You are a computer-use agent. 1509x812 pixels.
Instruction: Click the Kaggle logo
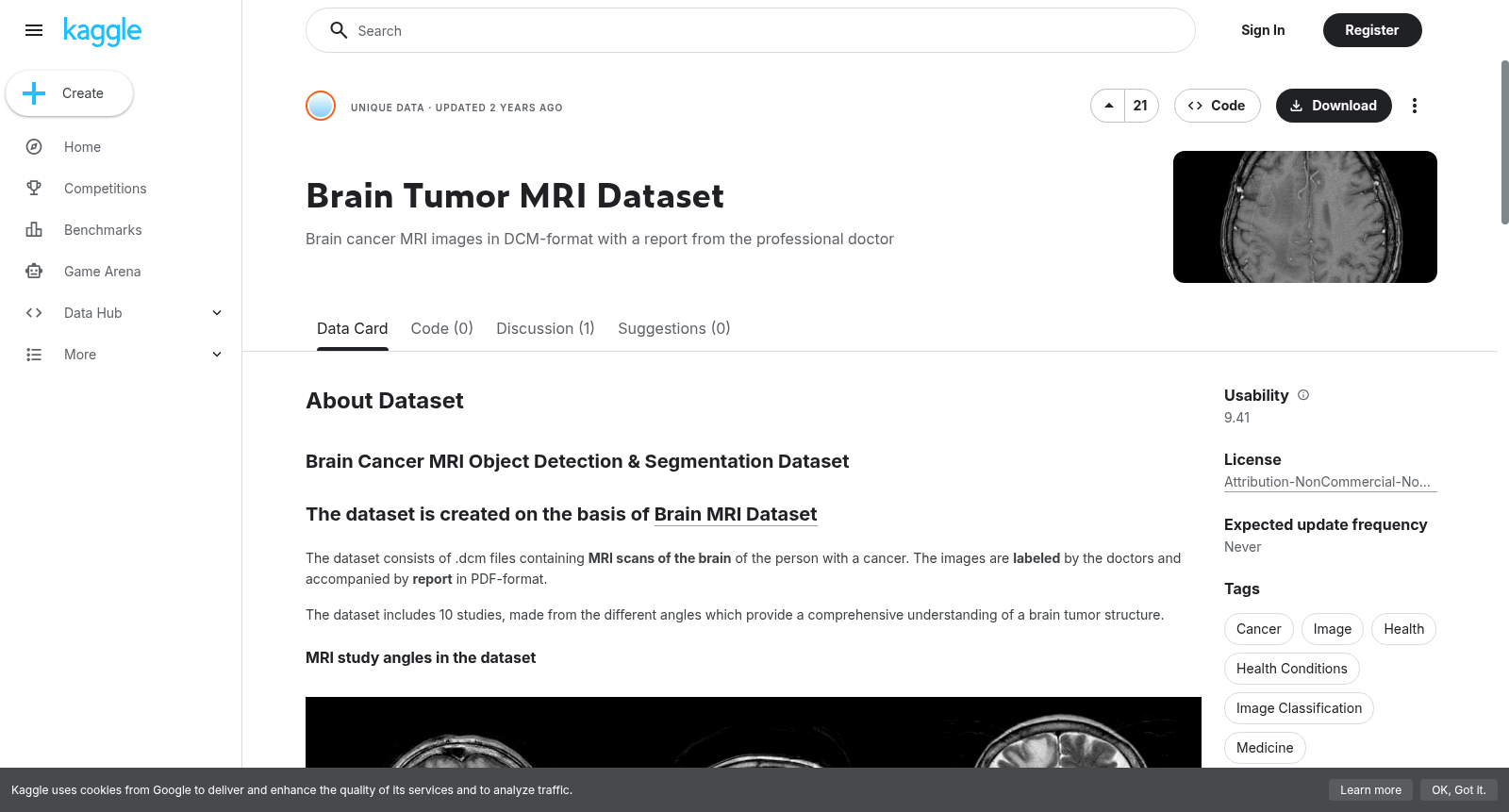pos(102,31)
